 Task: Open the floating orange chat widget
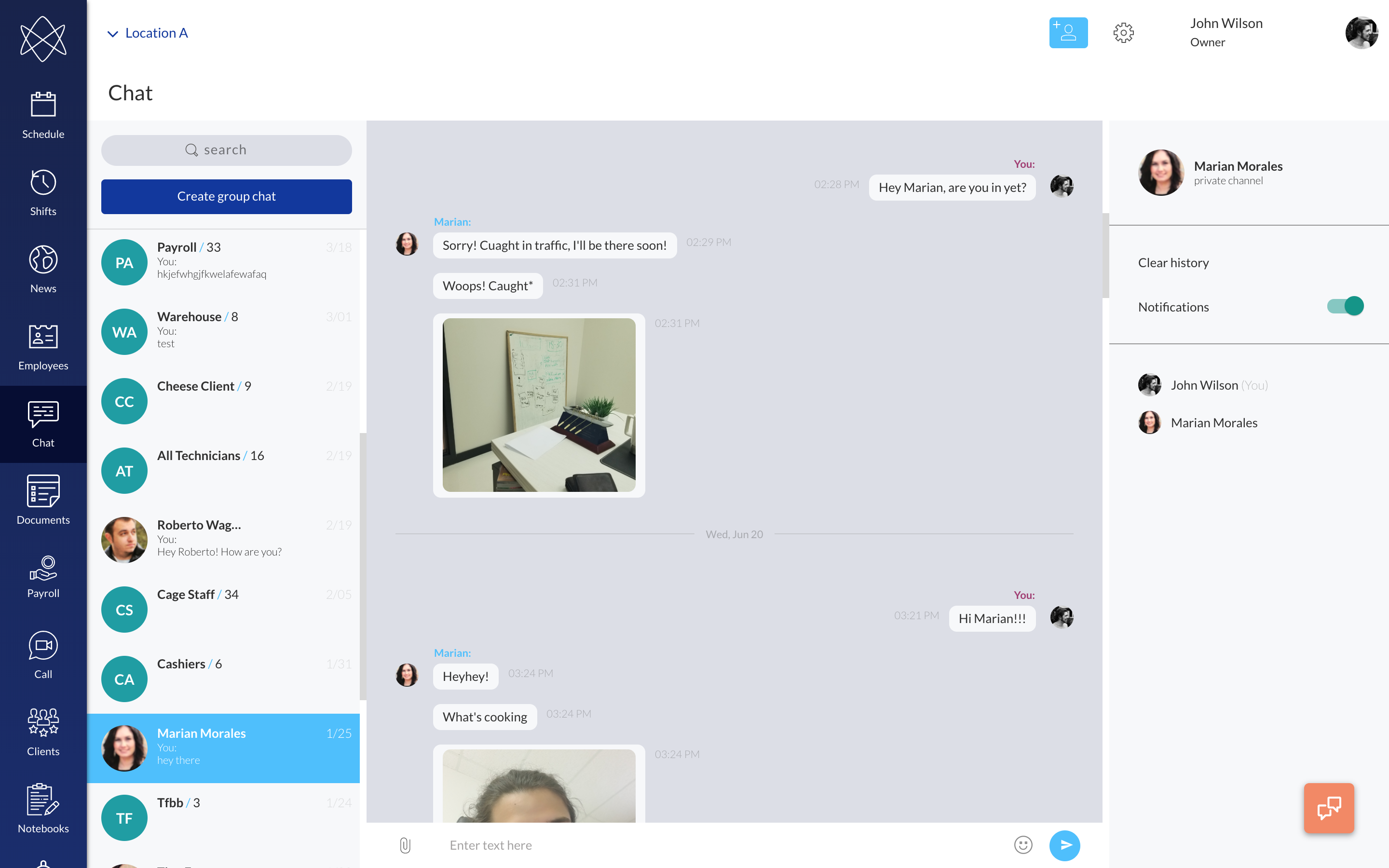pyautogui.click(x=1329, y=808)
